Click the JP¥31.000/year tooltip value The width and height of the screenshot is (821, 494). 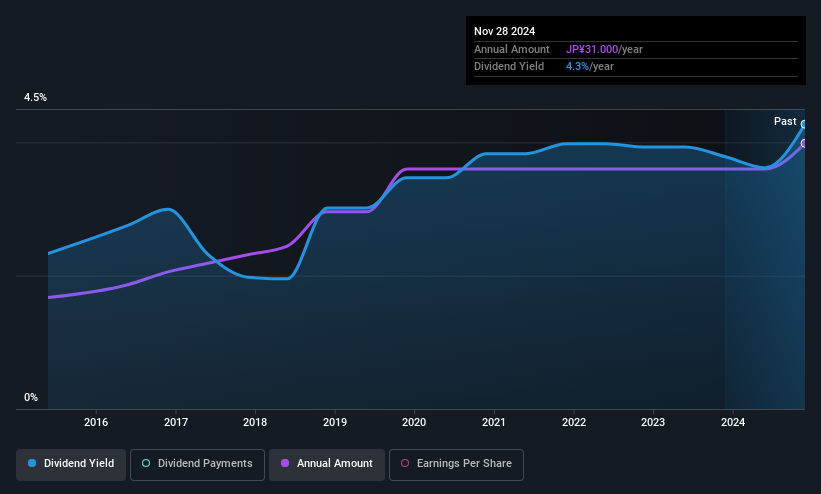click(x=604, y=49)
